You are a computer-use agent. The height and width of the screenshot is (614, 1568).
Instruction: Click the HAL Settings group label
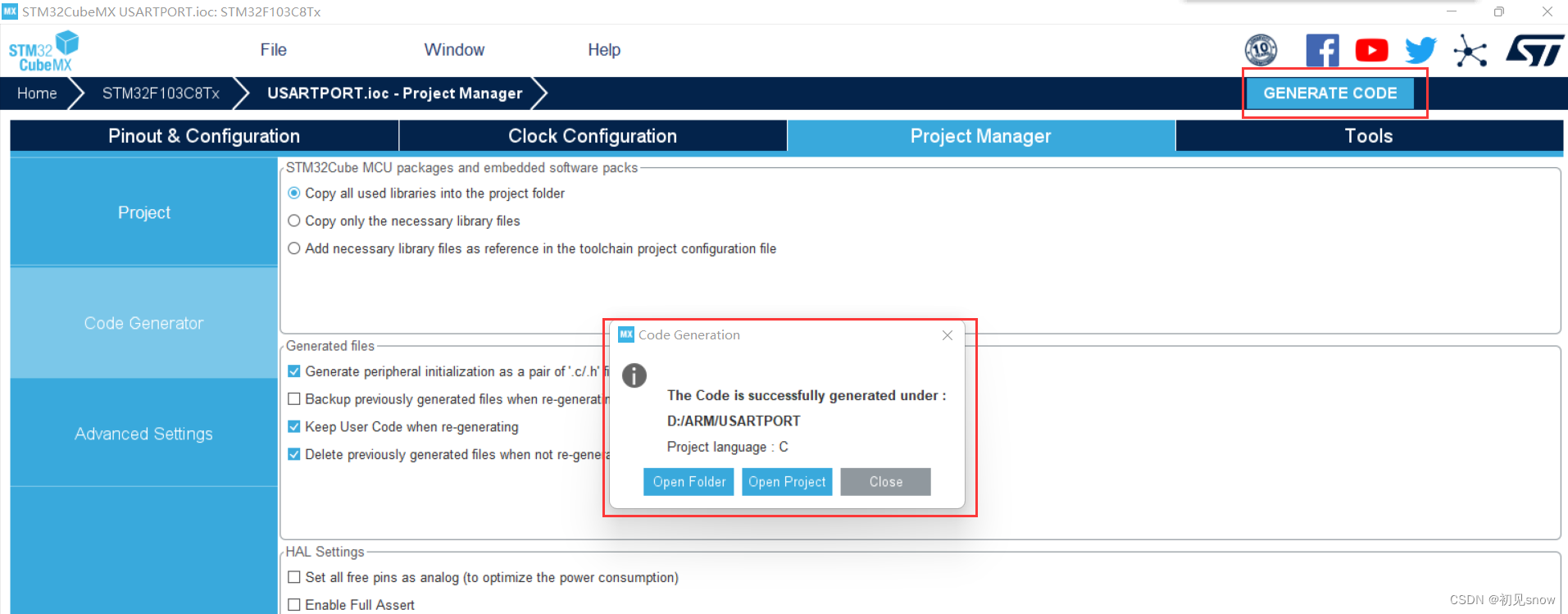click(325, 552)
